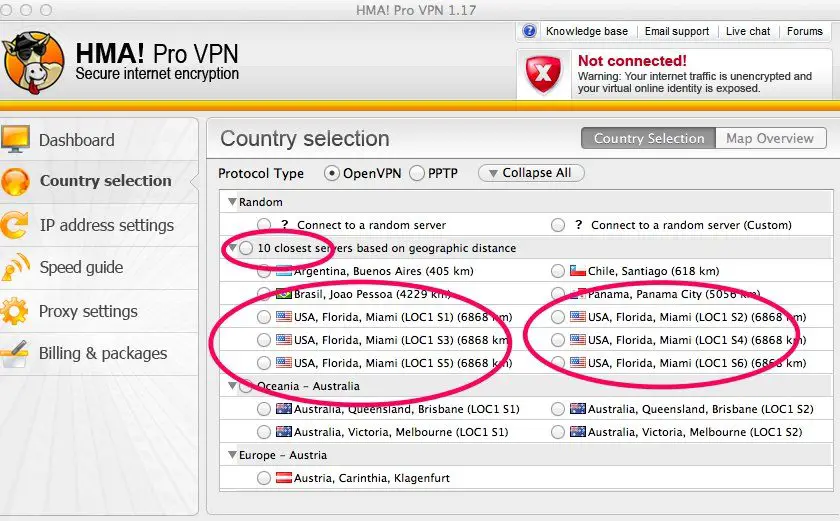Screen dimensions: 840x521
Task: Open Proxy settings in the sidebar
Action: point(99,311)
